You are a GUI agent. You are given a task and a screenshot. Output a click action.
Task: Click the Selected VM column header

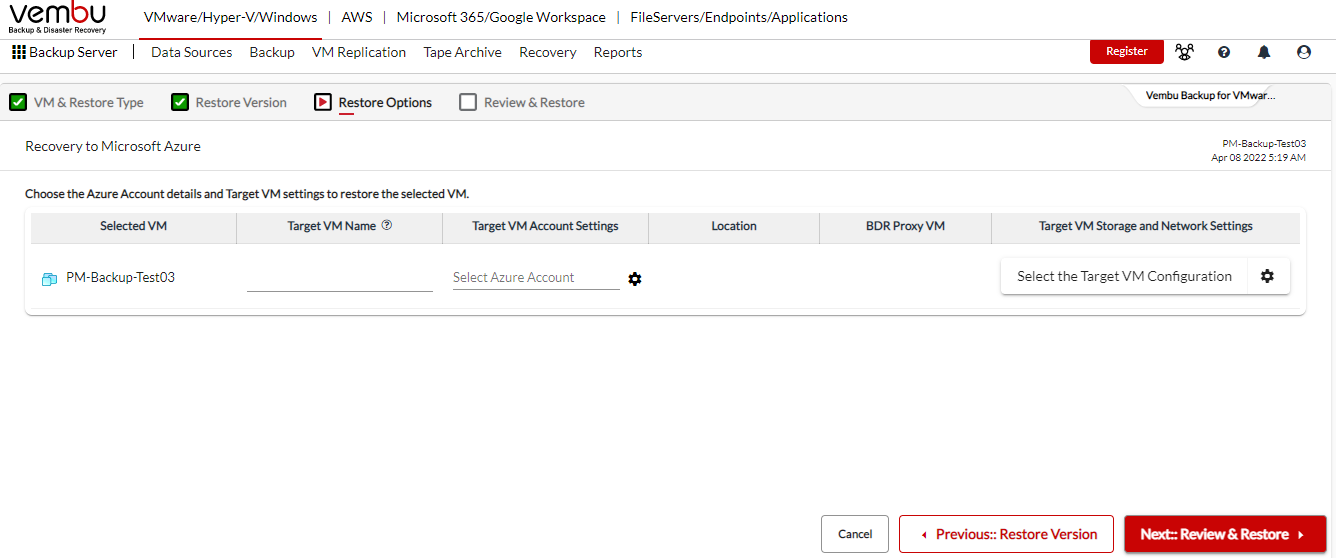tap(133, 226)
